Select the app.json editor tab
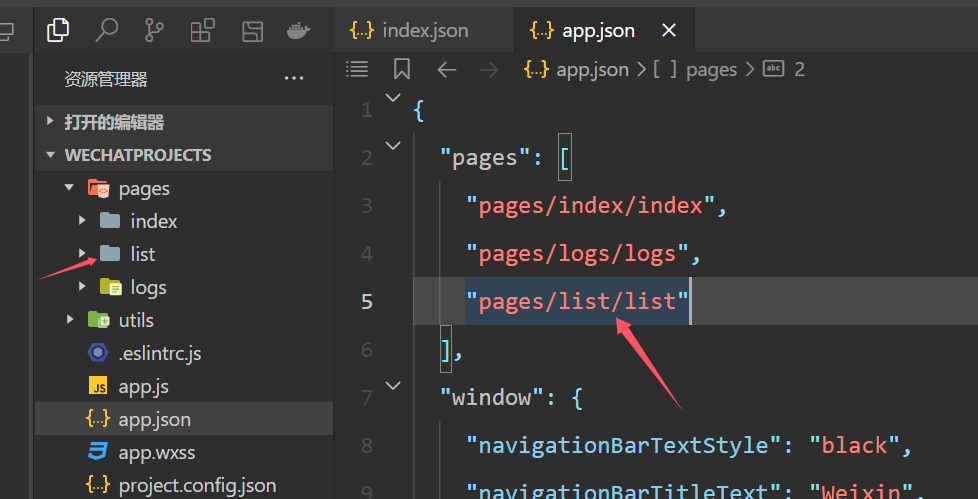Image resolution: width=978 pixels, height=499 pixels. click(604, 30)
